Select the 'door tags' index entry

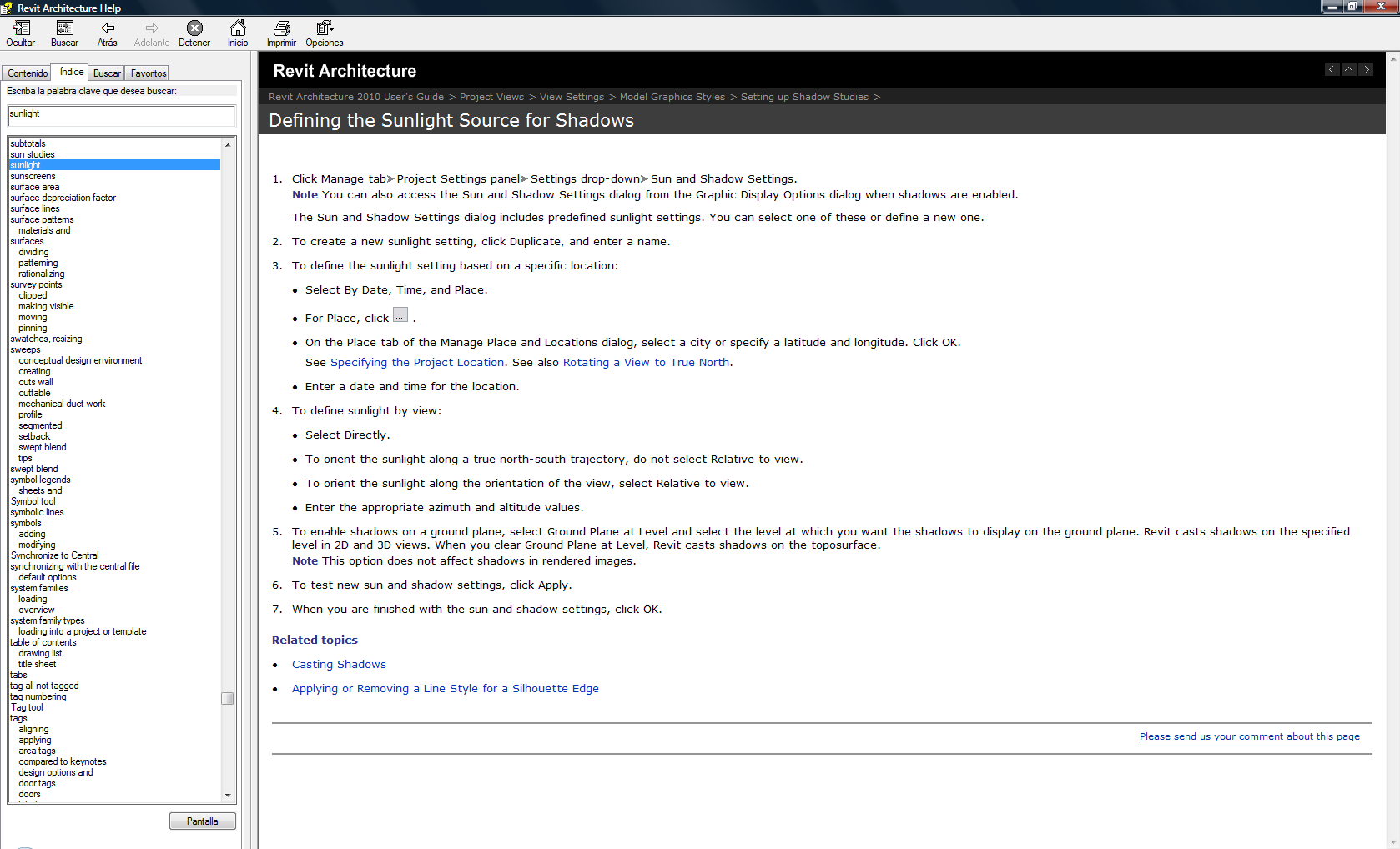[x=37, y=783]
